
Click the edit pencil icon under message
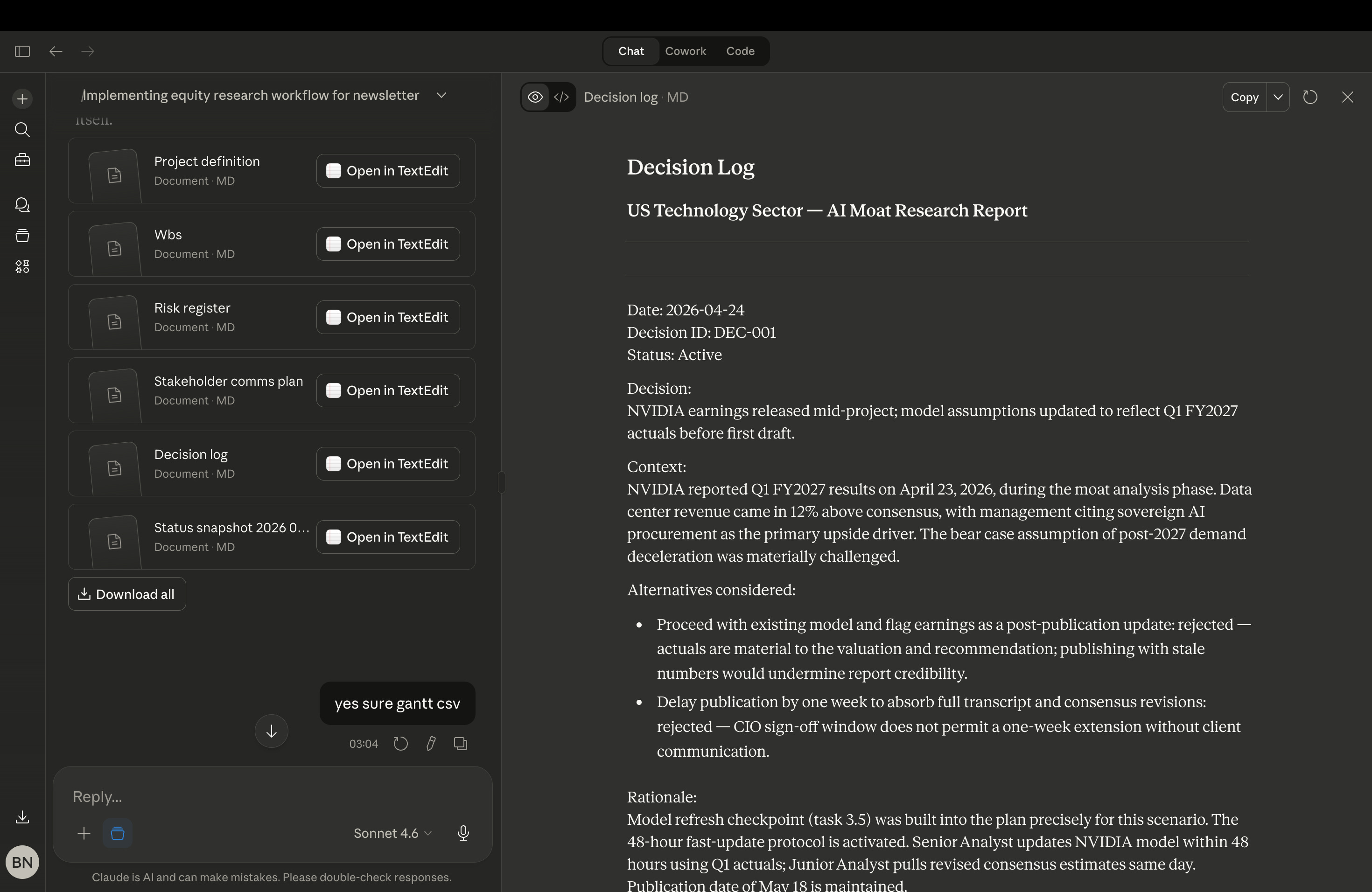[431, 744]
